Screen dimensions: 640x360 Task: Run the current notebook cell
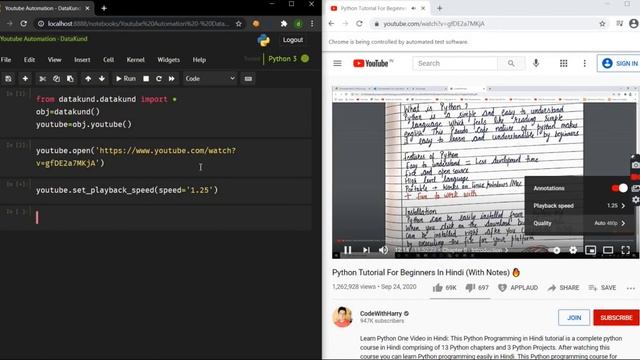tap(126, 79)
